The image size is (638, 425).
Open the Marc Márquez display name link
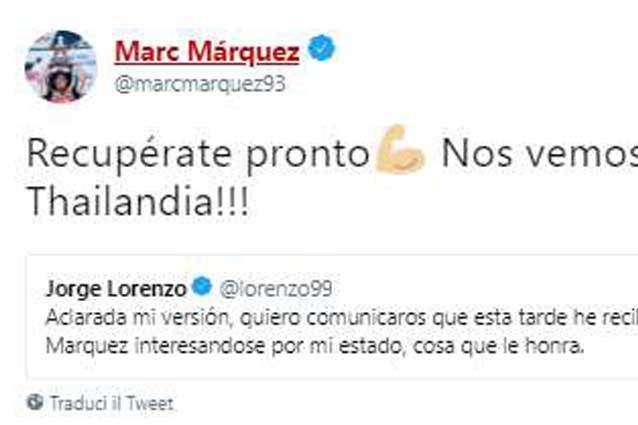(x=207, y=52)
